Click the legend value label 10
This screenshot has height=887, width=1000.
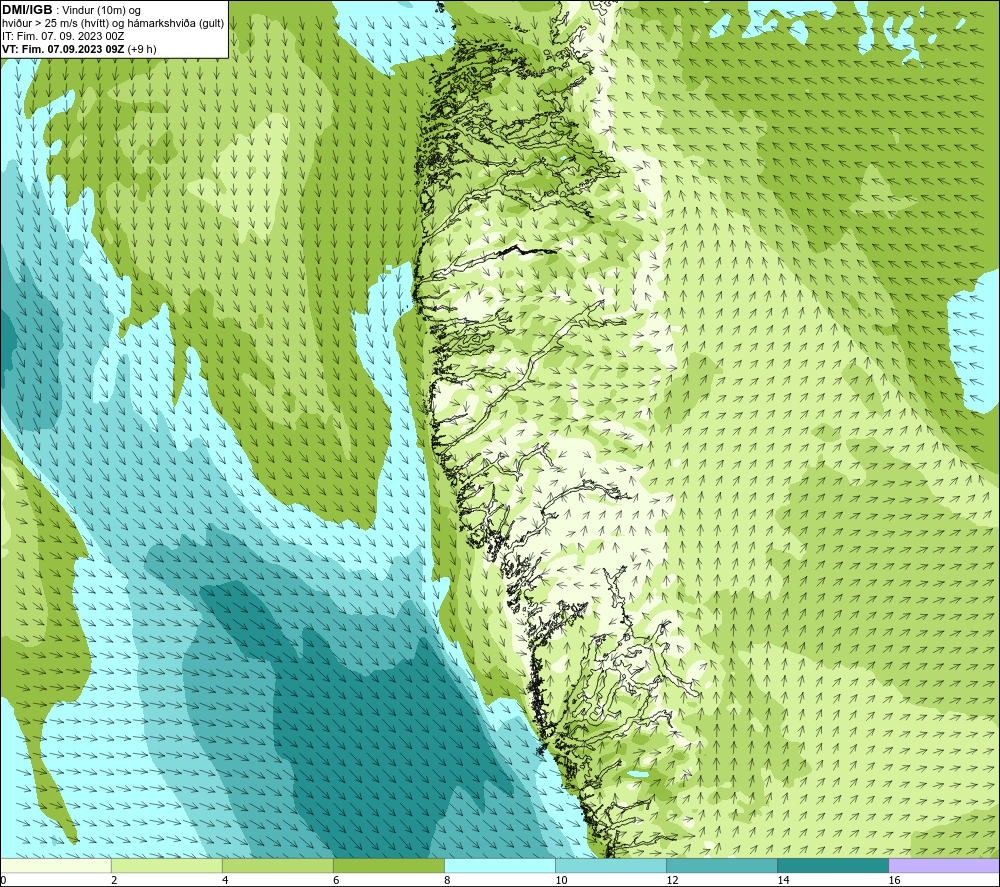tap(561, 880)
